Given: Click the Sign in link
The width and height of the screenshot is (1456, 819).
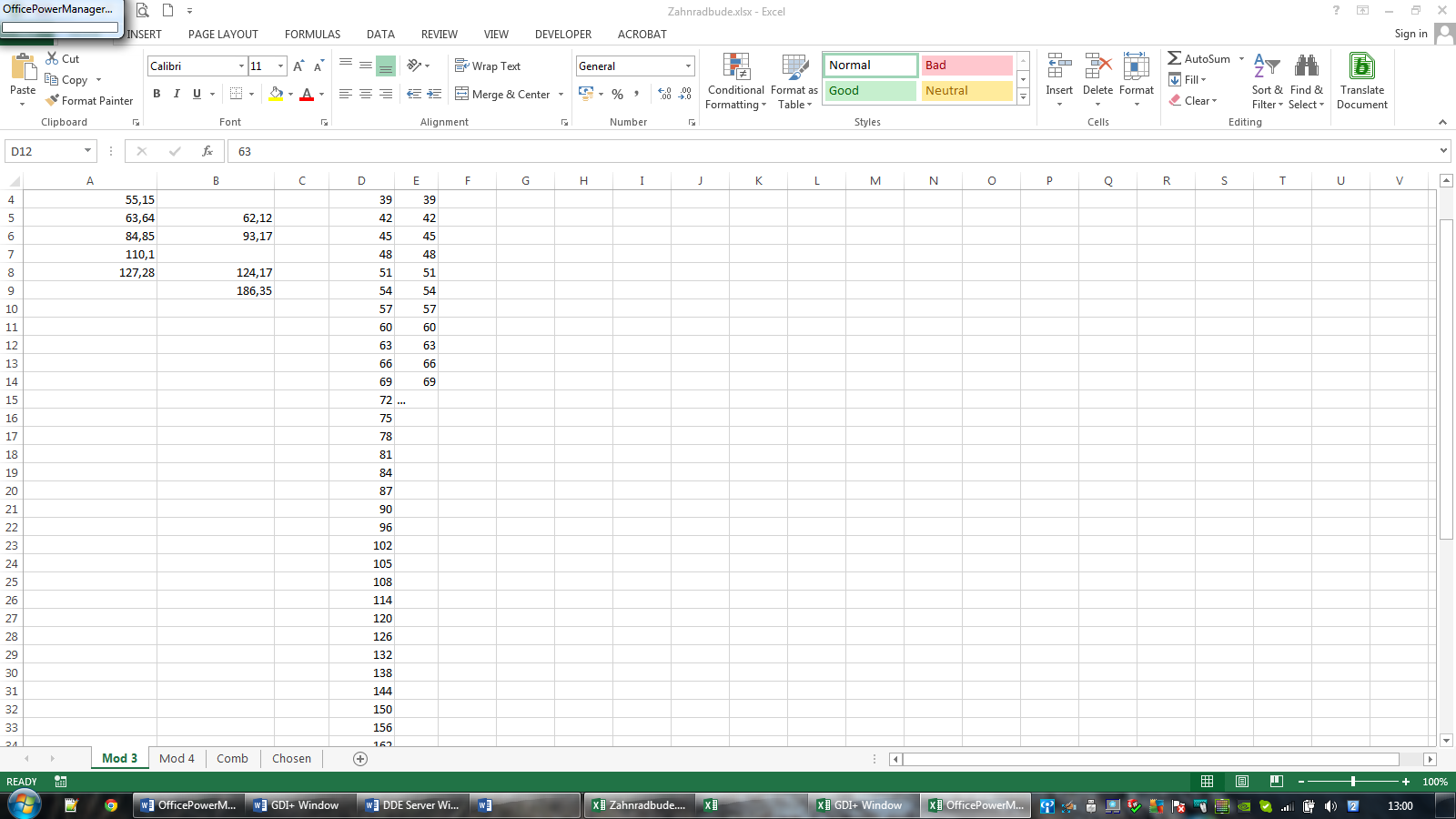Looking at the screenshot, I should click(x=1410, y=35).
